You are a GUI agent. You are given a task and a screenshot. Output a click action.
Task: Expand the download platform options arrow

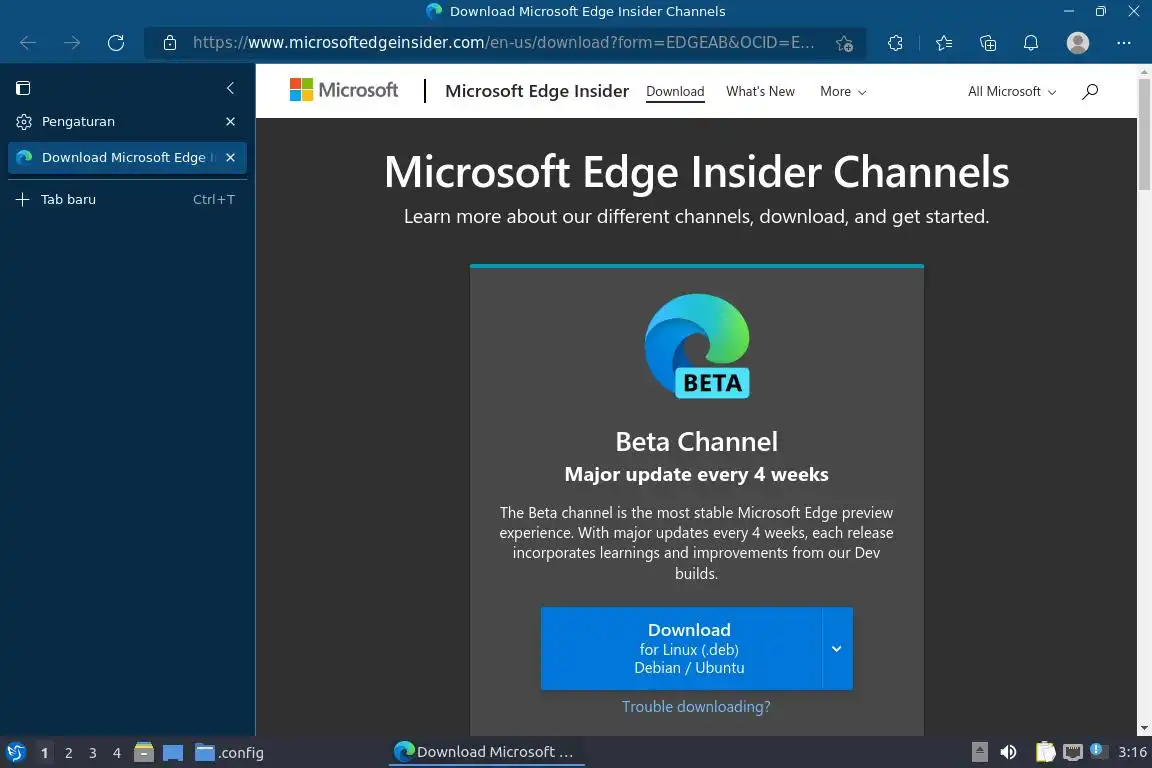[837, 648]
